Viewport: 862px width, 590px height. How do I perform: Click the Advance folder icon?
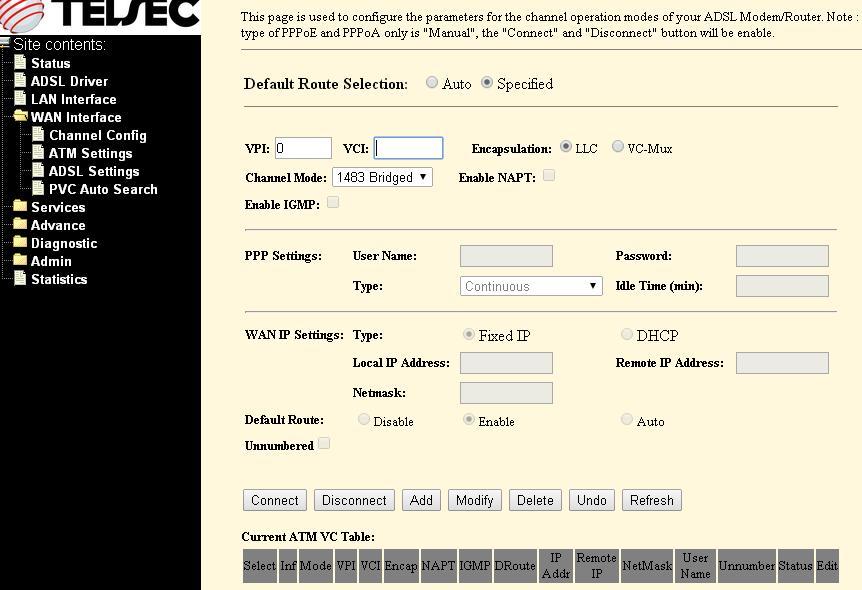(20, 224)
